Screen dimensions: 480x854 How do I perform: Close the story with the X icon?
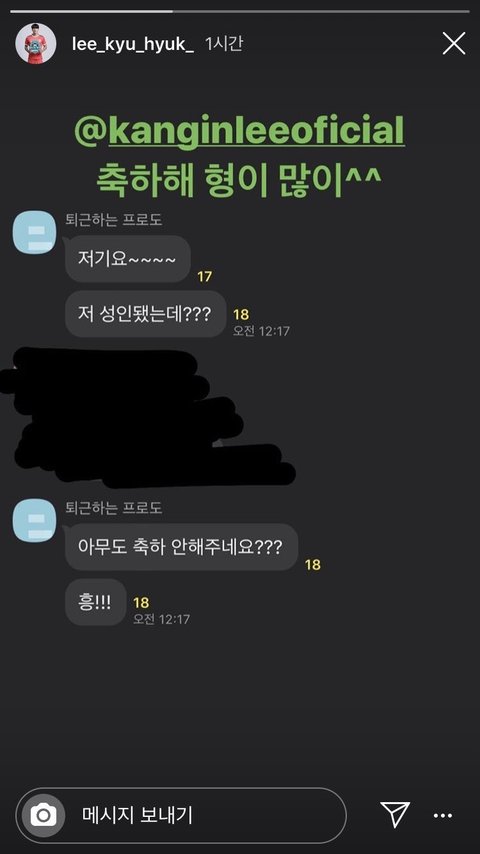[x=453, y=44]
